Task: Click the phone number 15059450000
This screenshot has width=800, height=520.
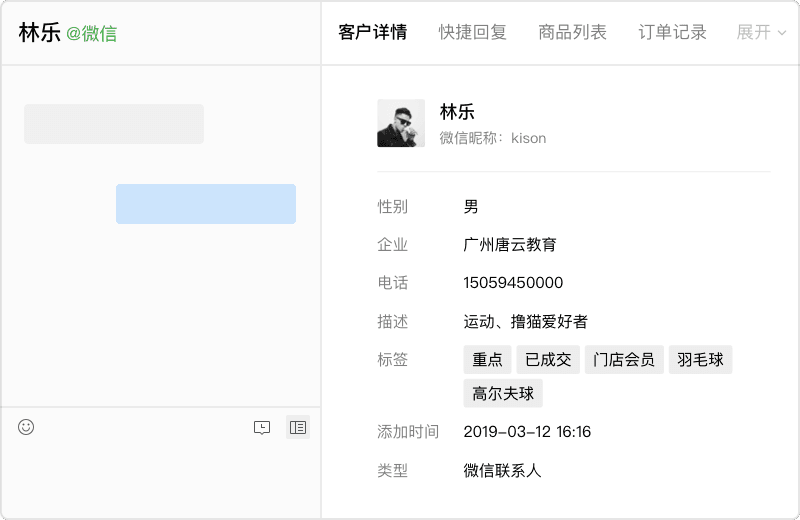Action: click(513, 283)
